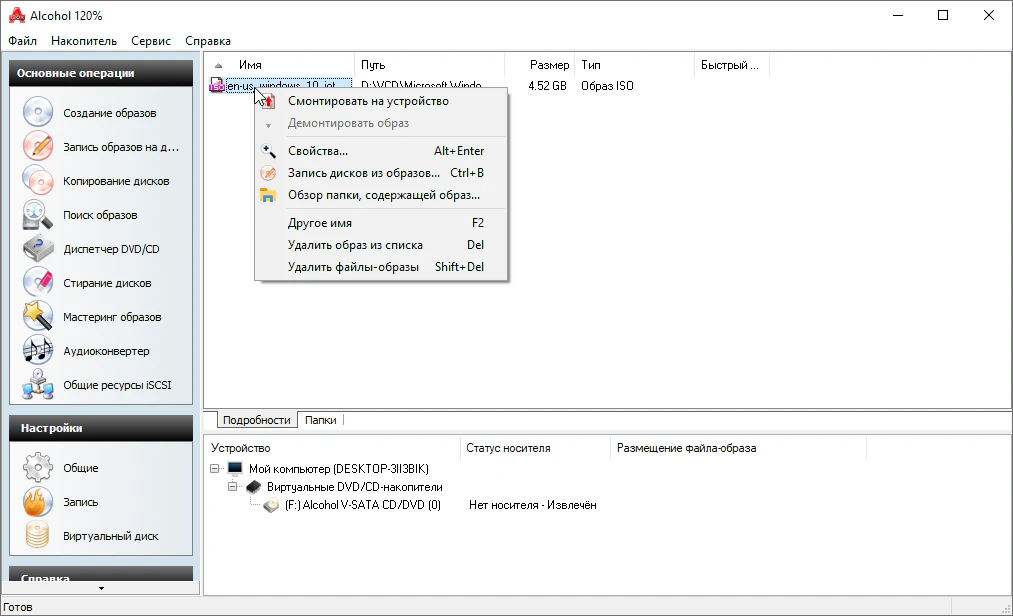Image resolution: width=1013 pixels, height=616 pixels.
Task: Select Свойства... from the context menu
Action: click(x=318, y=151)
